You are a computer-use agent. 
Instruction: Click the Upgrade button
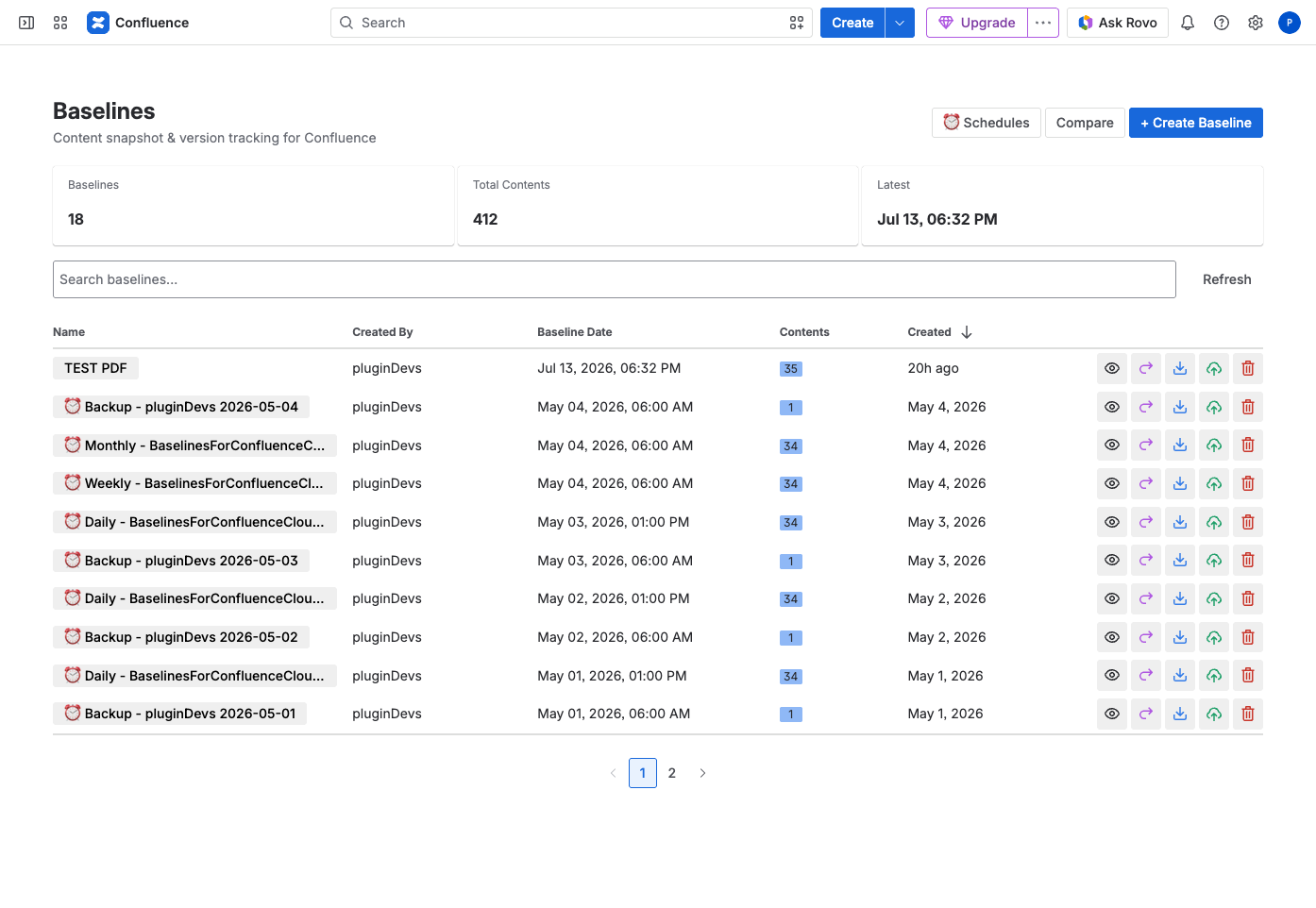pyautogui.click(x=977, y=23)
